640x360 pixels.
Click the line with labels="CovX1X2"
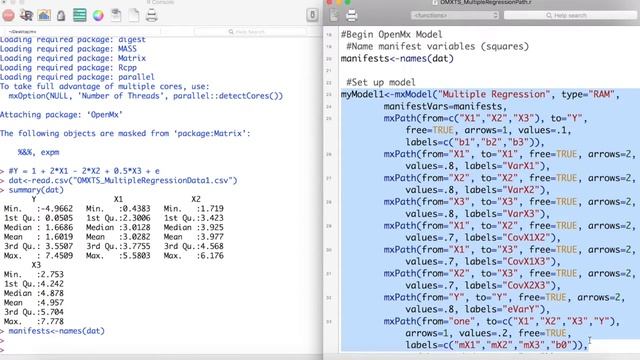click(483, 238)
